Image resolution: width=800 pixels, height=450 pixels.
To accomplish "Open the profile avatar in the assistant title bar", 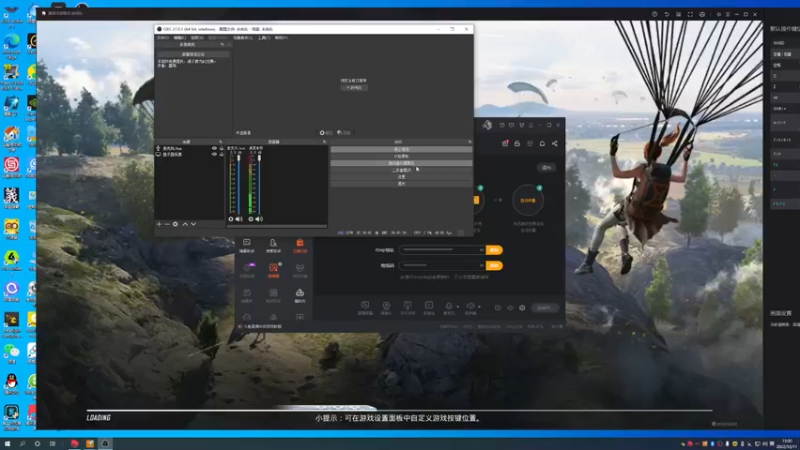I will (487, 125).
